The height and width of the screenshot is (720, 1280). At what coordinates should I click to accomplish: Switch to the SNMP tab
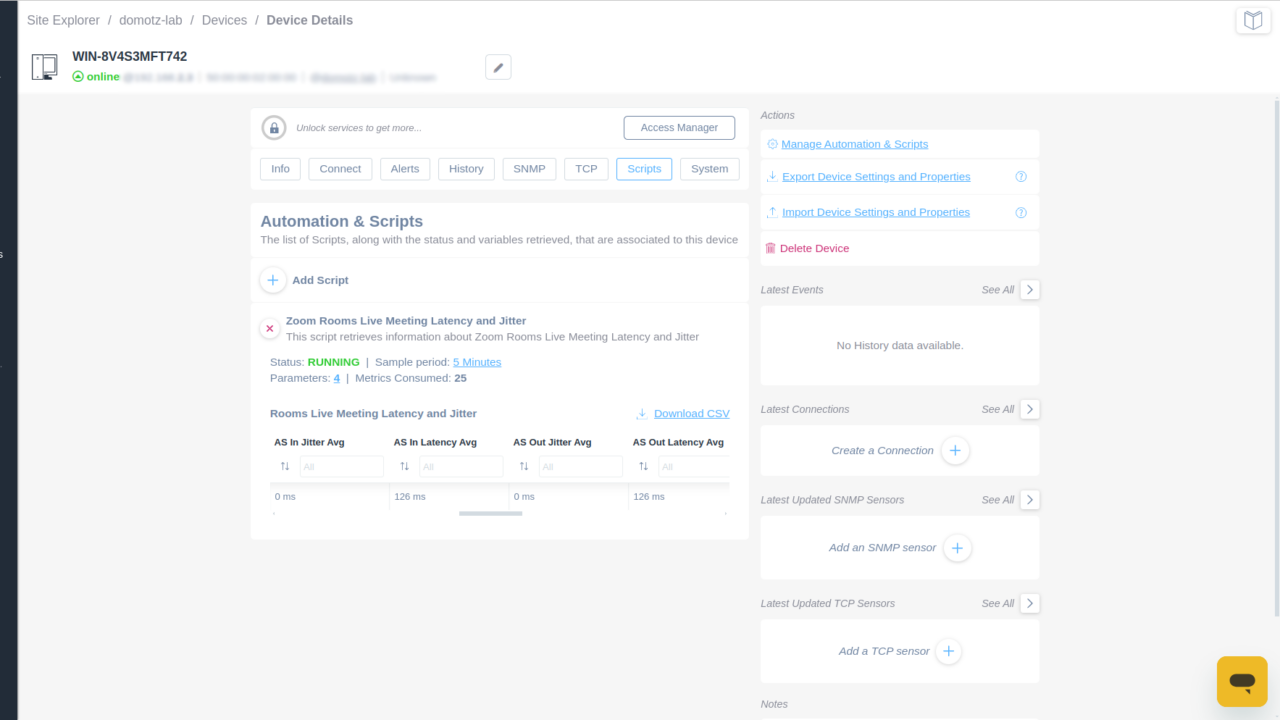[x=529, y=168]
